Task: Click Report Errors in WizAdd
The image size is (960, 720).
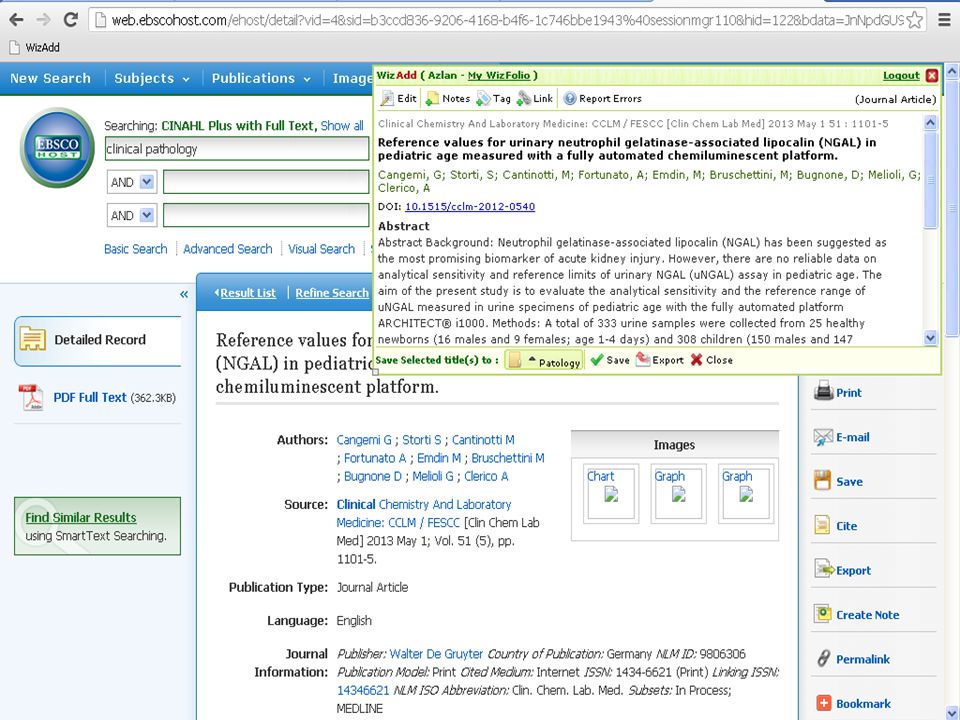Action: click(x=602, y=98)
